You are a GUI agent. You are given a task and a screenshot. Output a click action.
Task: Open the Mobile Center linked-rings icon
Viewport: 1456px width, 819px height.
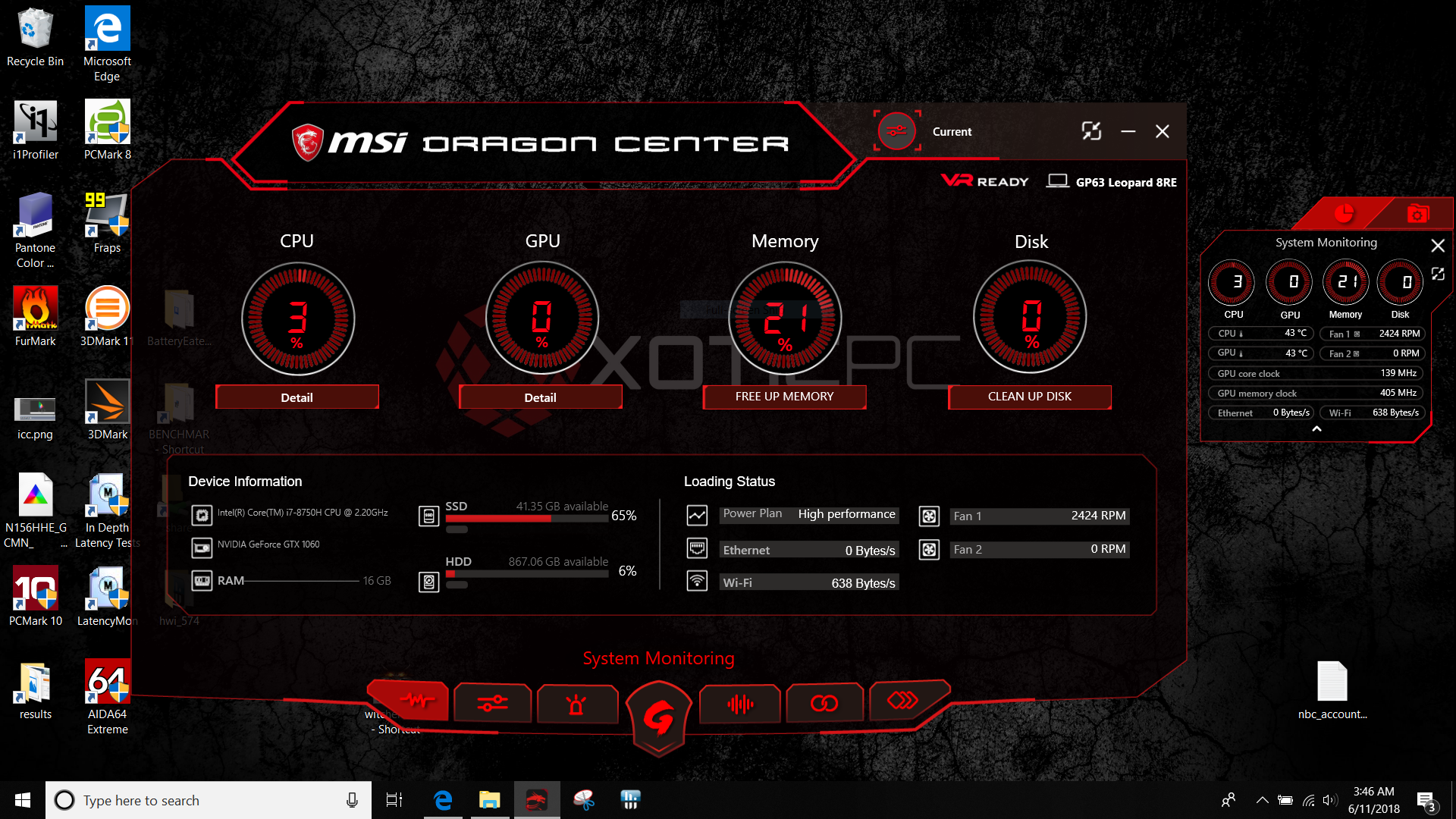(x=824, y=703)
